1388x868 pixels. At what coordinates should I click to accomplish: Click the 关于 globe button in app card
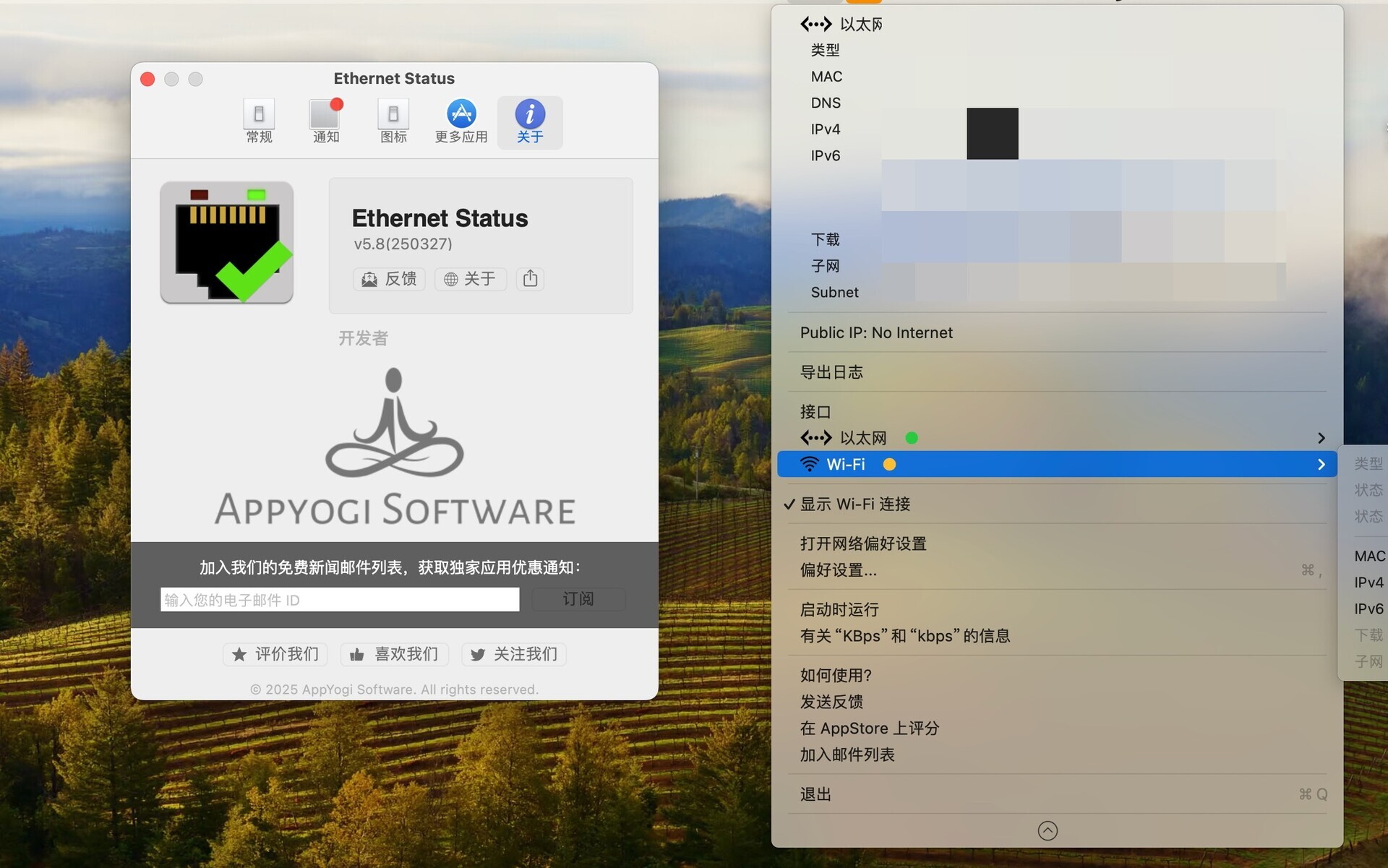(470, 279)
